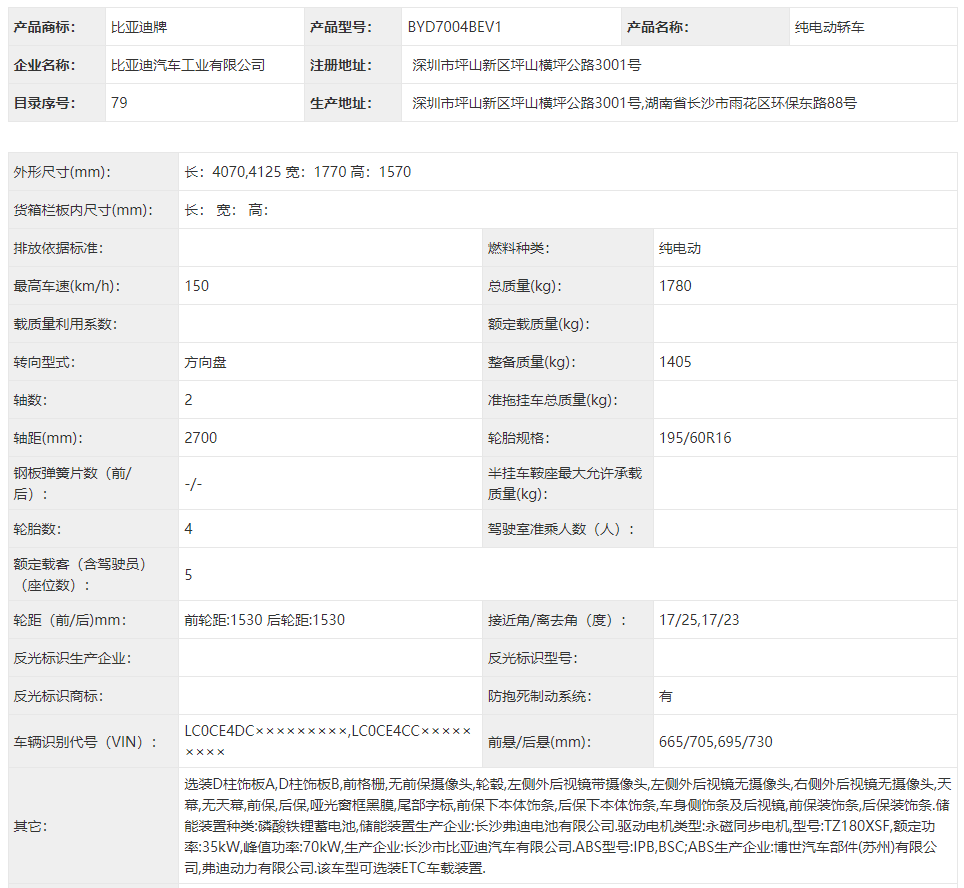Select leaf spring value -/-
964x888 pixels.
point(193,484)
